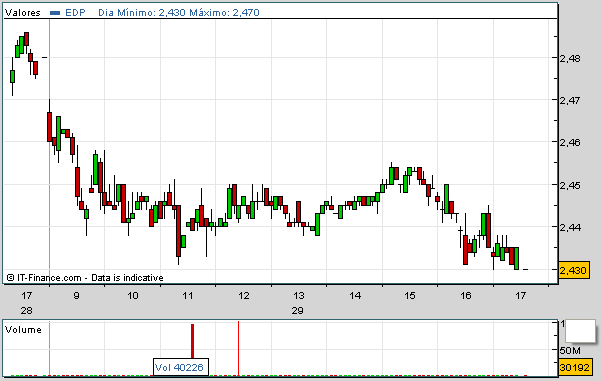Click the 9 hour label on time axis
The width and height of the screenshot is (602, 381).
pos(77,295)
